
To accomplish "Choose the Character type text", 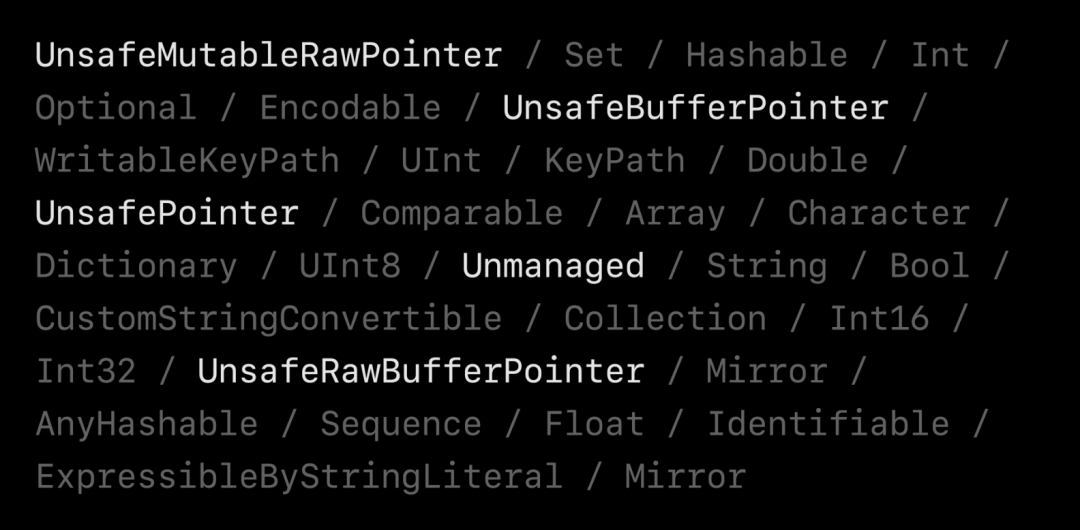I will click(878, 213).
